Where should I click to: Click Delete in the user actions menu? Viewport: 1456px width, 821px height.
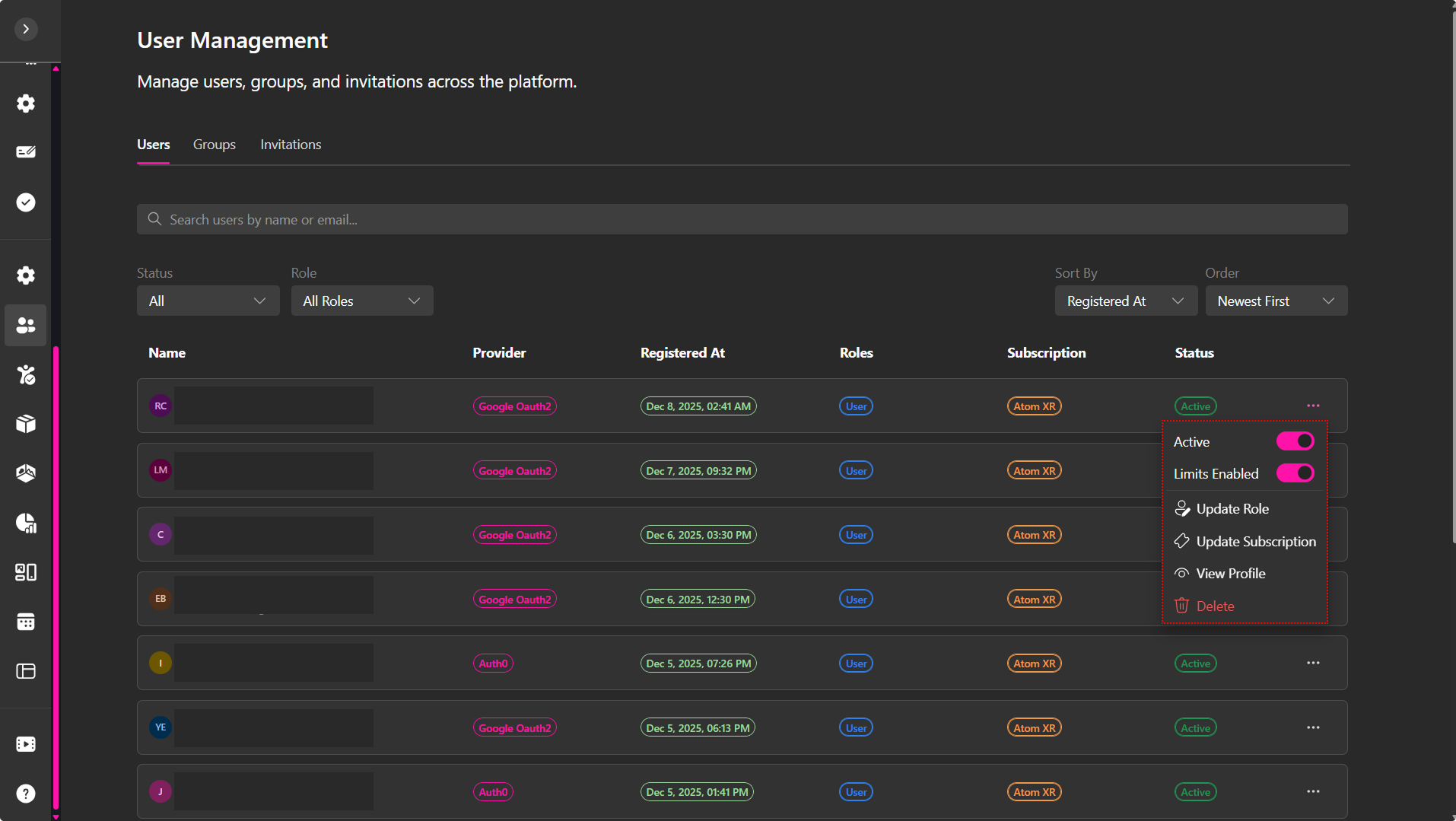(1215, 606)
